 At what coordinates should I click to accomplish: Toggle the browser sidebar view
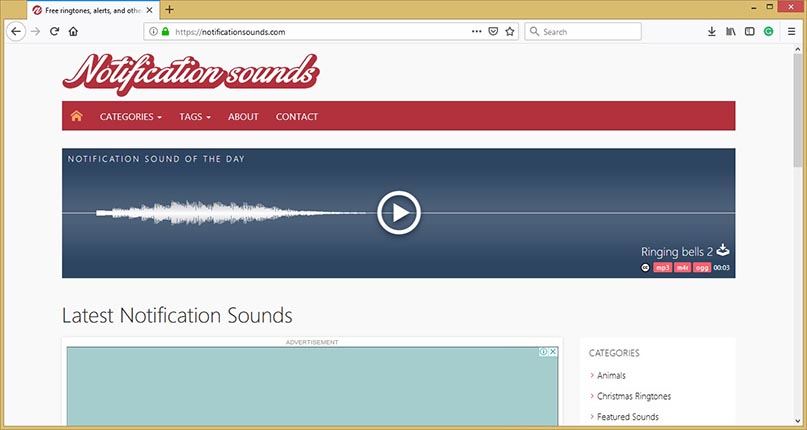pyautogui.click(x=749, y=32)
